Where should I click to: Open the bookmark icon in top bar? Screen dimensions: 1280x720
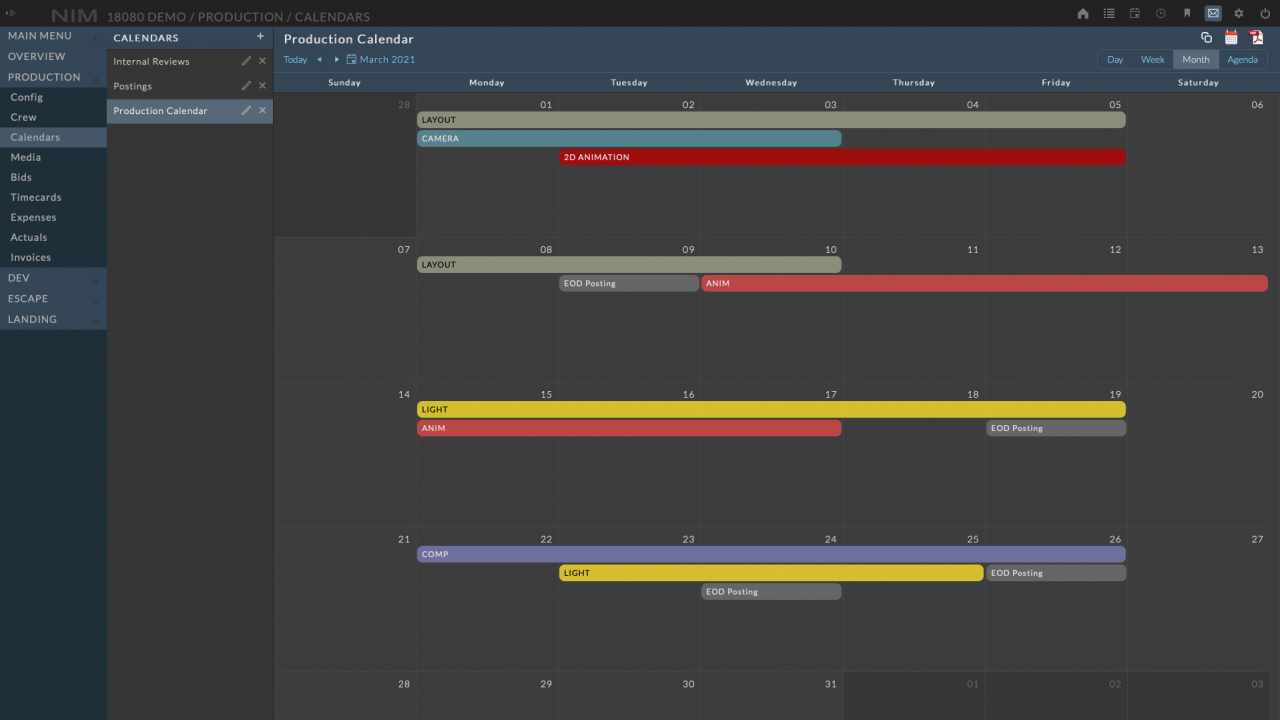pyautogui.click(x=1187, y=14)
